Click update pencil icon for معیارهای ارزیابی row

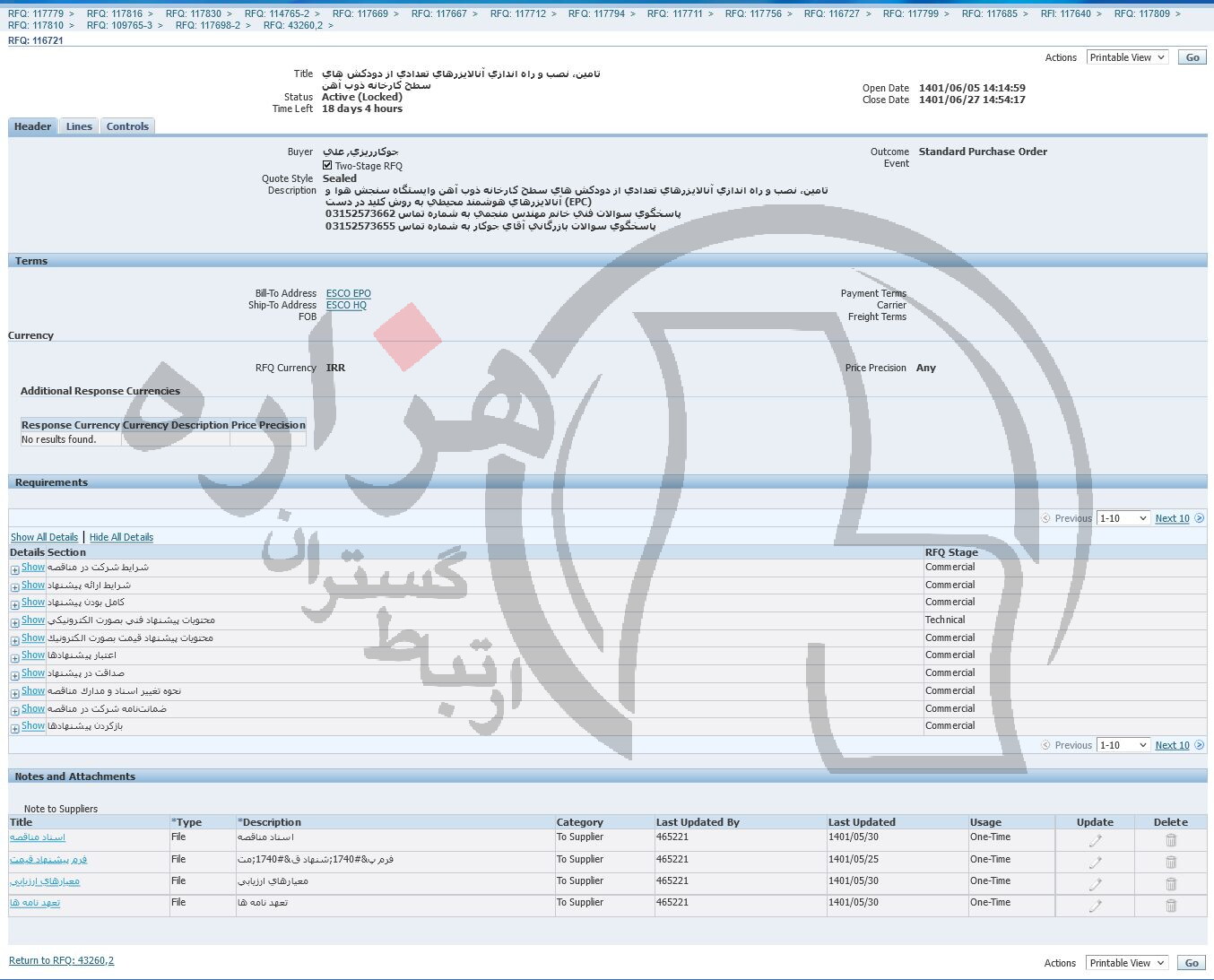tap(1095, 884)
